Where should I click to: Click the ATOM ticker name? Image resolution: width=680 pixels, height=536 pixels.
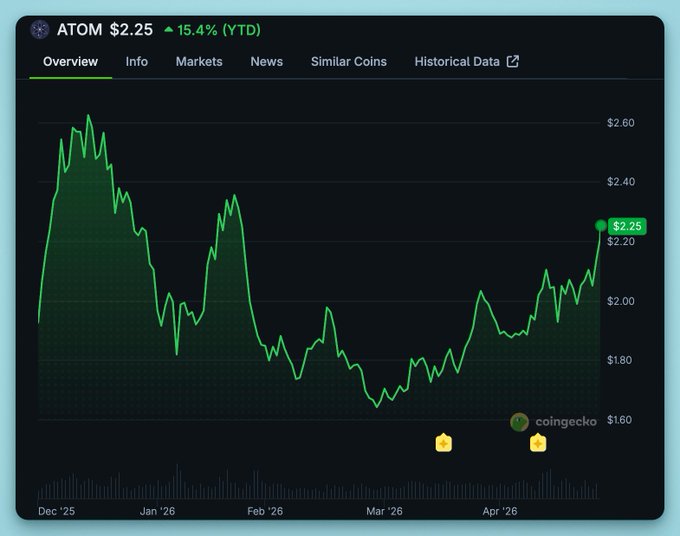(x=79, y=30)
